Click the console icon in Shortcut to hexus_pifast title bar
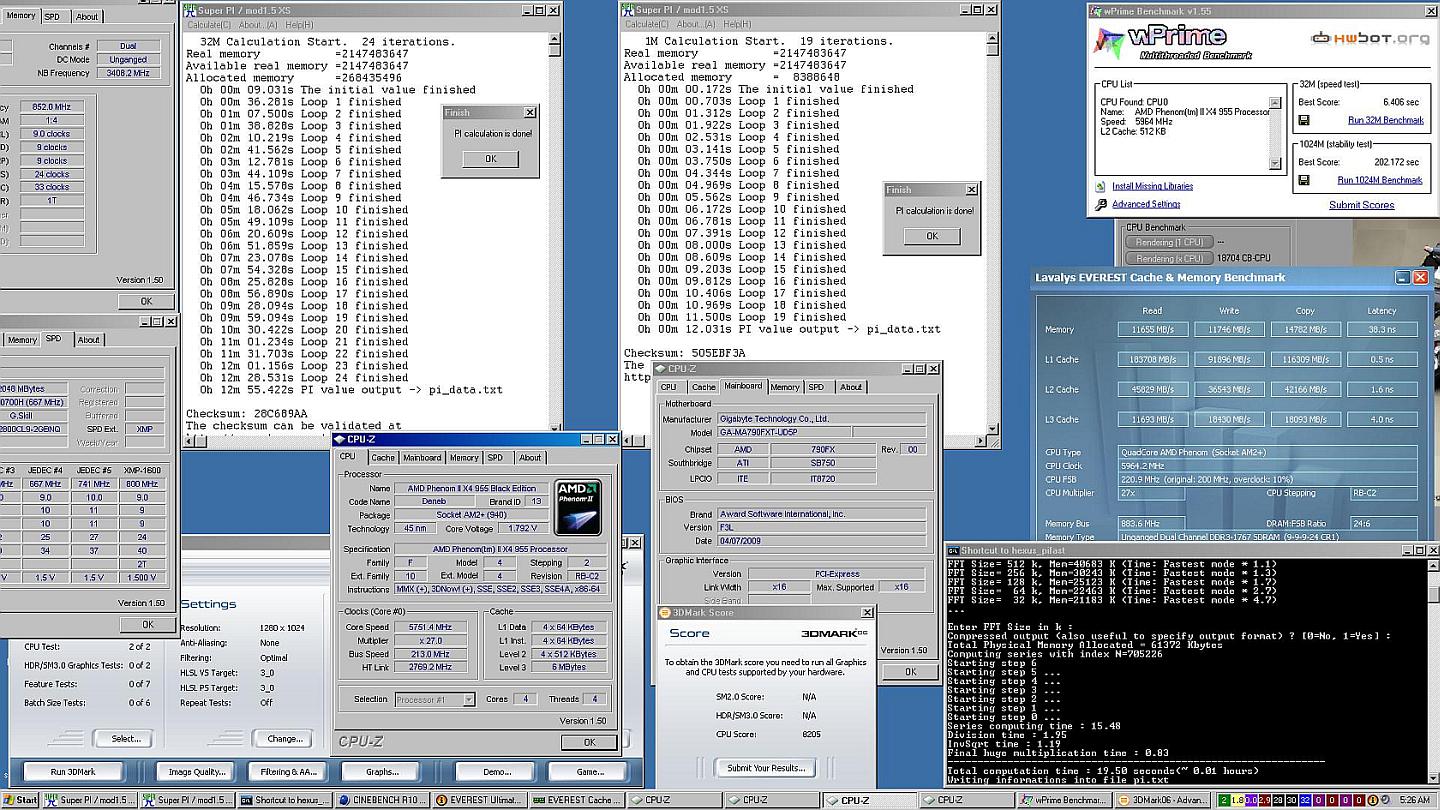Image resolution: width=1440 pixels, height=810 pixels. point(954,550)
